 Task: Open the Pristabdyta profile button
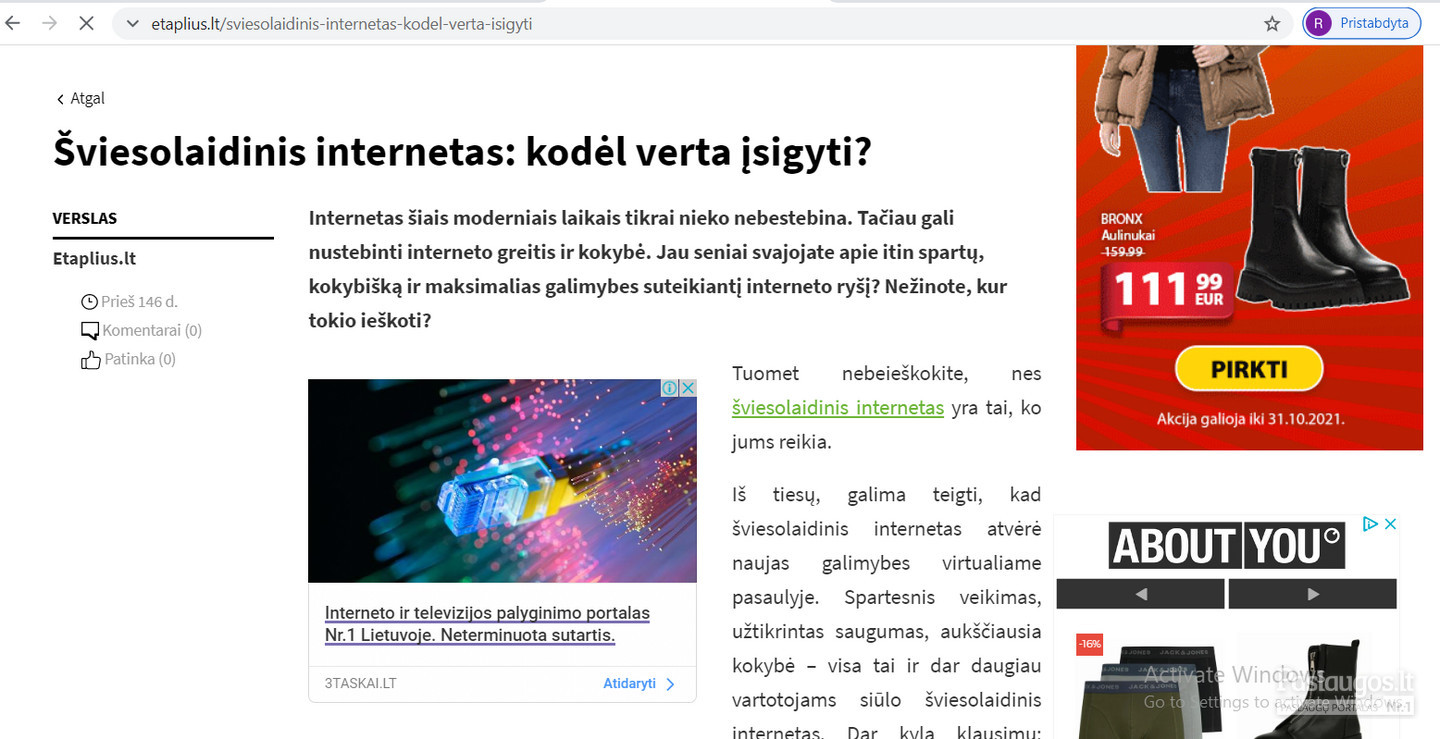(x=1362, y=23)
